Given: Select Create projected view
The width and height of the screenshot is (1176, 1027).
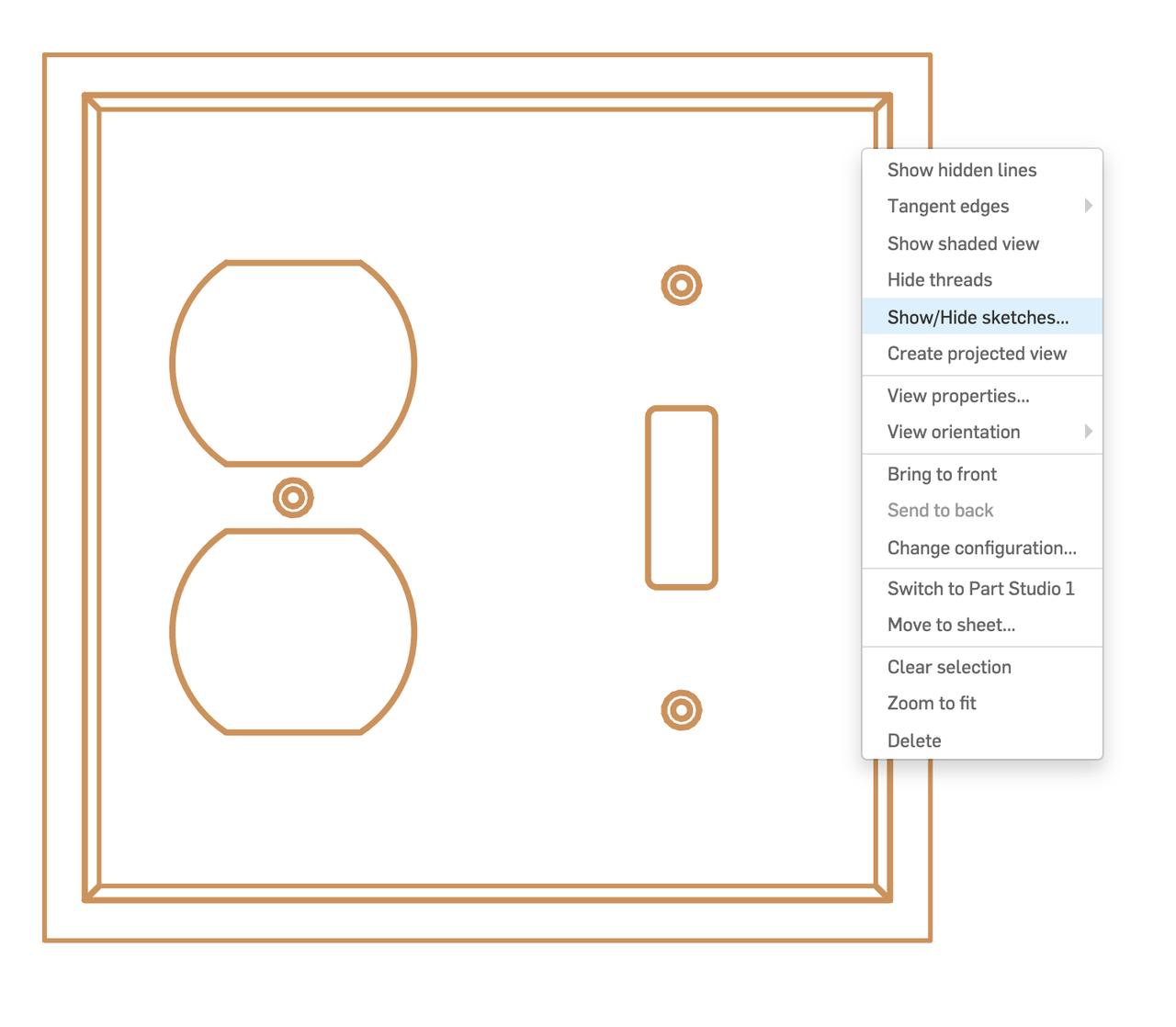Looking at the screenshot, I should tap(977, 353).
